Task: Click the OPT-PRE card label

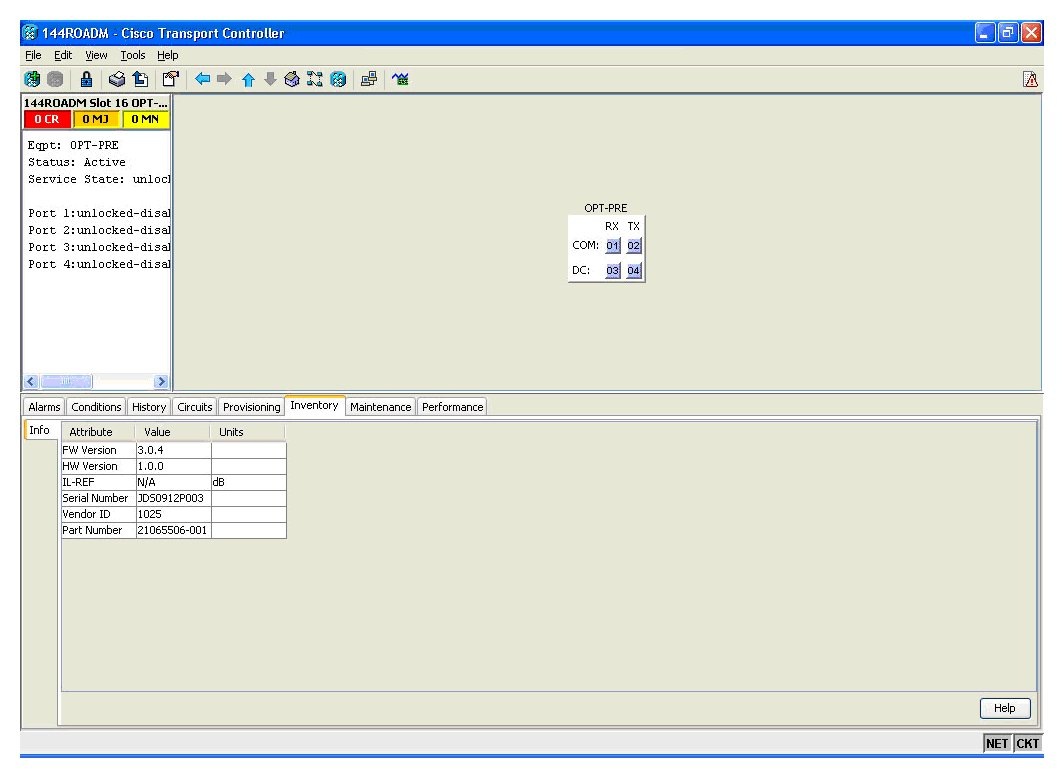Action: tap(605, 208)
